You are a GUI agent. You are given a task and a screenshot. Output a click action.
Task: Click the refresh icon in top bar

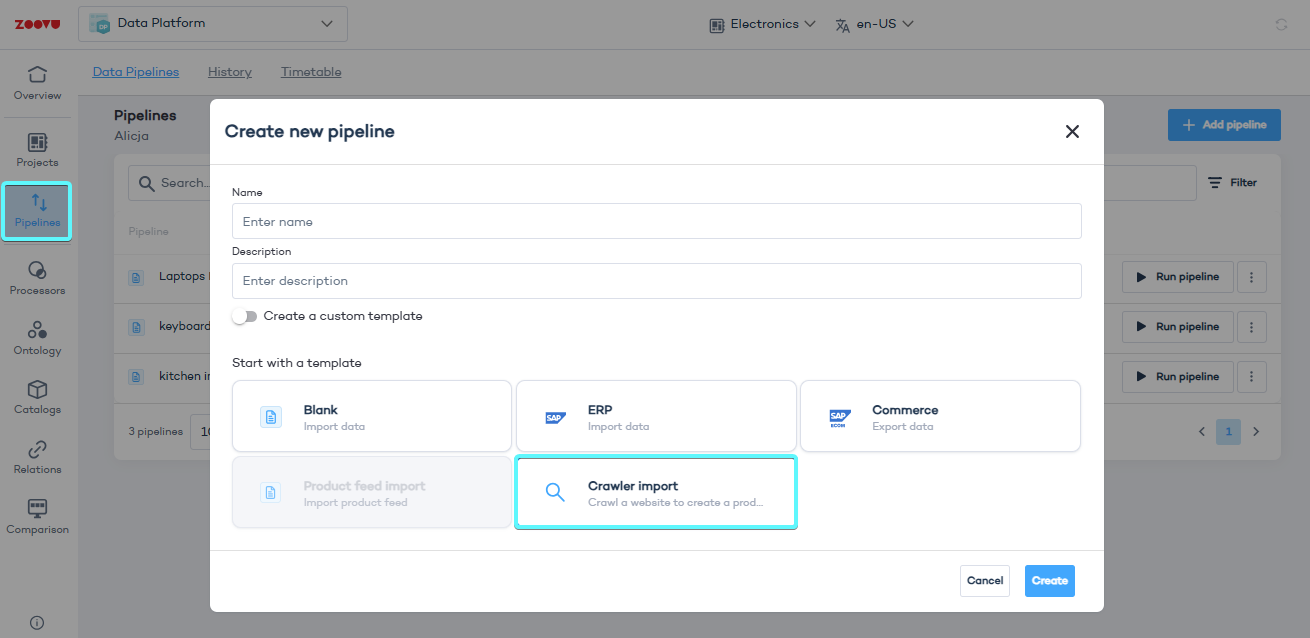tap(1281, 24)
